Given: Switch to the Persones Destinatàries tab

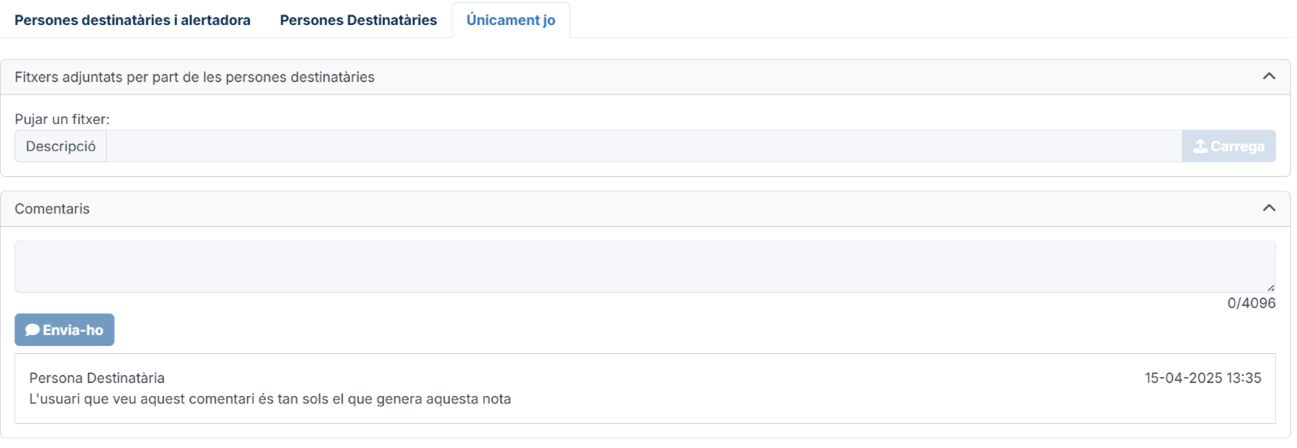Looking at the screenshot, I should [358, 20].
